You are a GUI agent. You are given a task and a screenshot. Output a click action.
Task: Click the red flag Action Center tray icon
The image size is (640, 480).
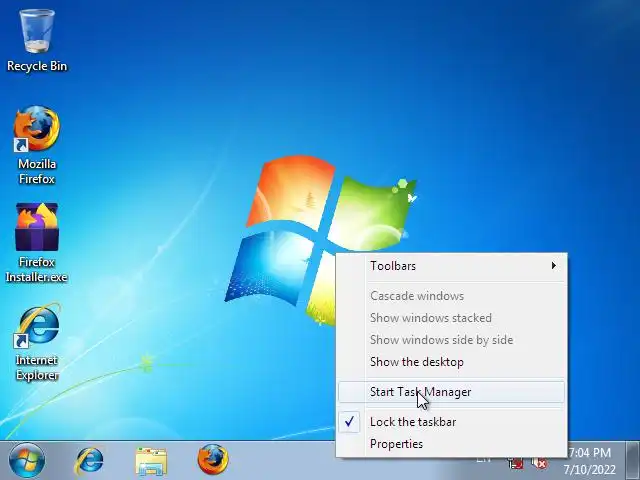click(516, 463)
